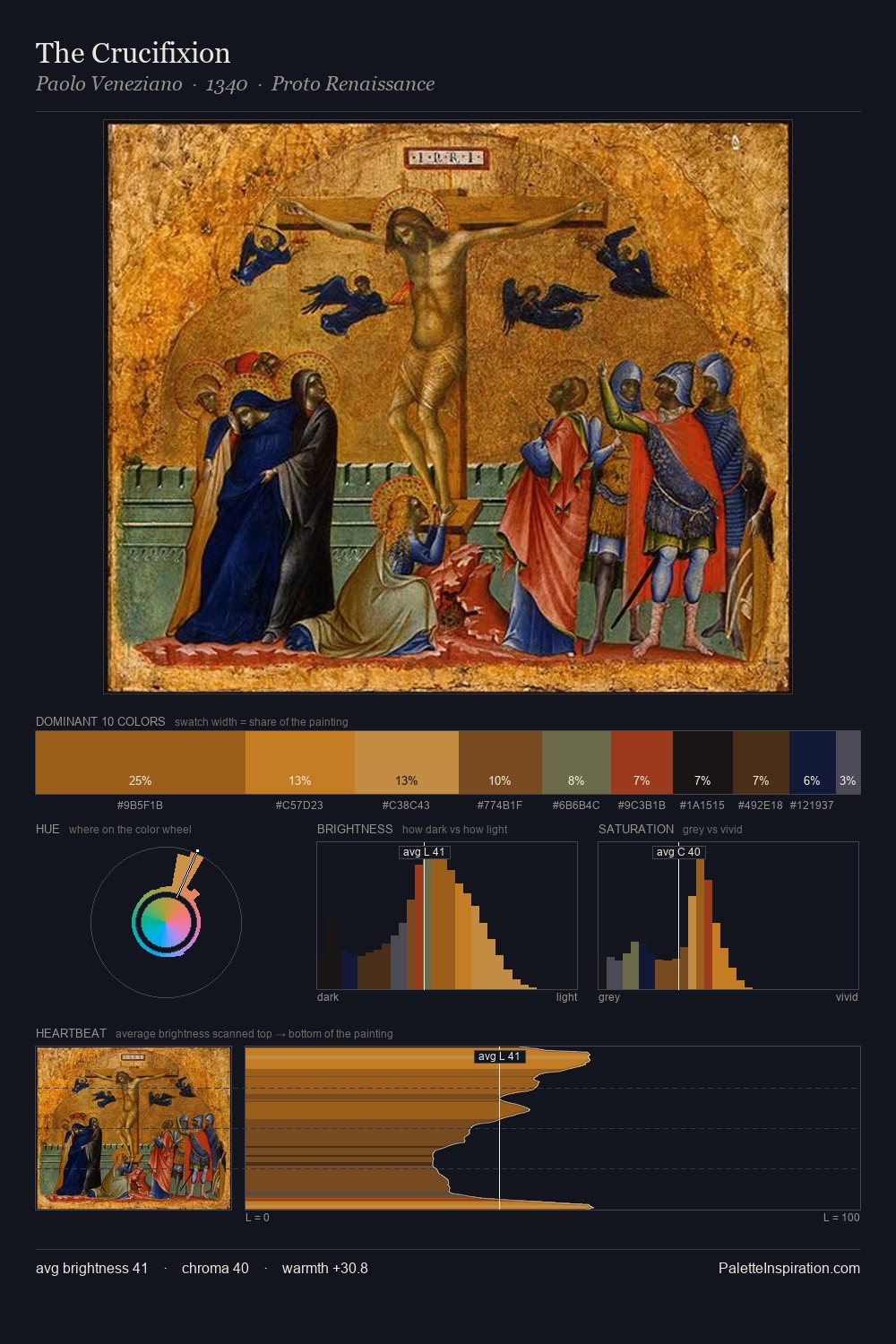Click footer stat "chroma 40"
896x1344 pixels.
pos(215,1268)
